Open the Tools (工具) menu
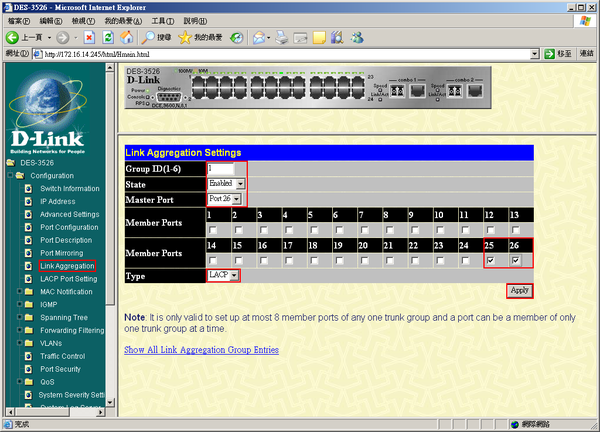Screen dimensions: 600x432 tap(163, 21)
